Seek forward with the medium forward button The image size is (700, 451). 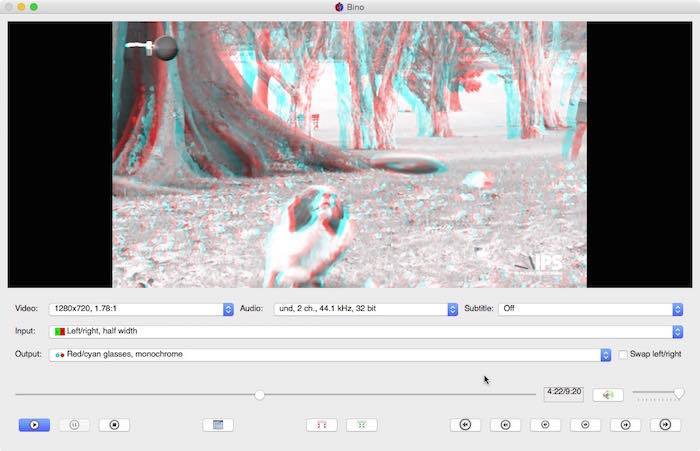(625, 425)
